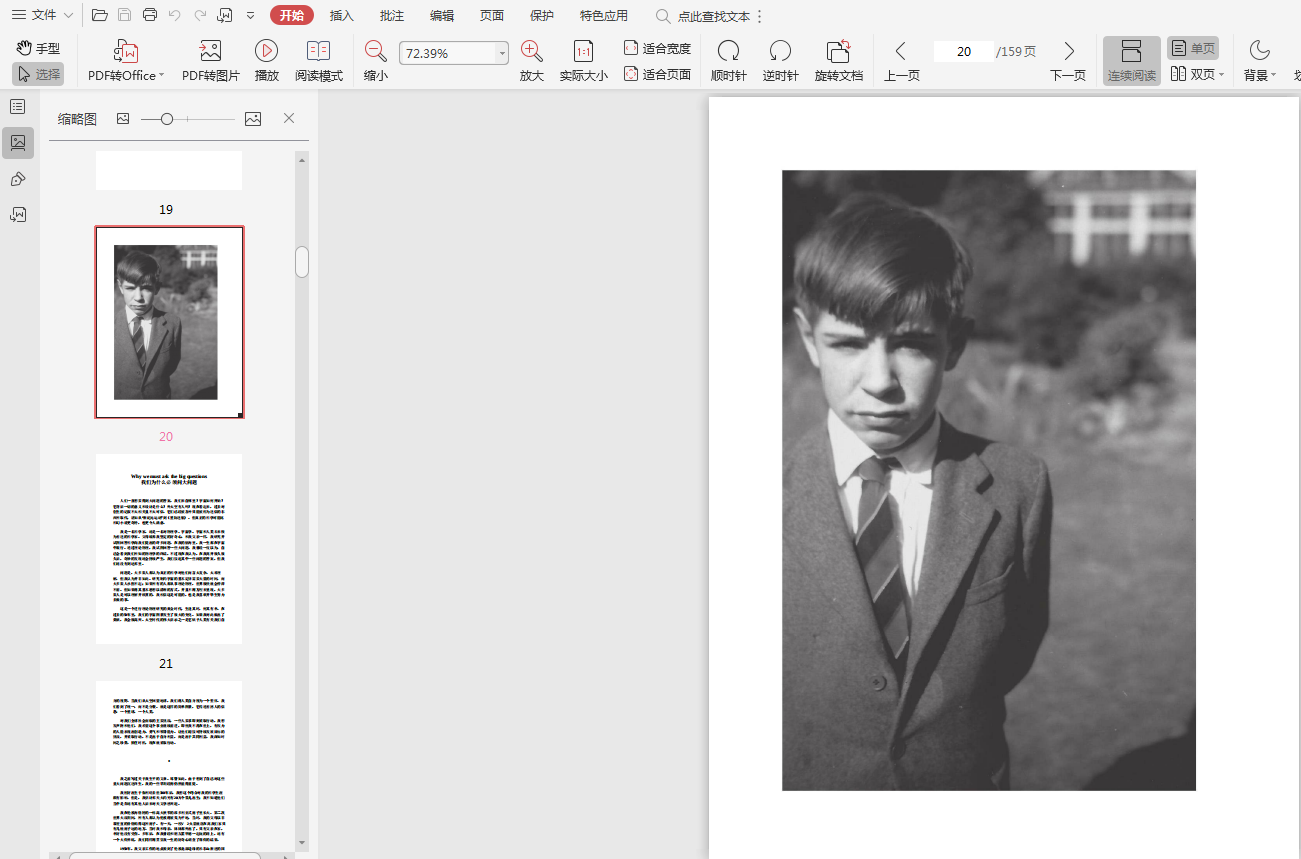Click the thumbnail size slider
The image size is (1301, 859).
(167, 119)
